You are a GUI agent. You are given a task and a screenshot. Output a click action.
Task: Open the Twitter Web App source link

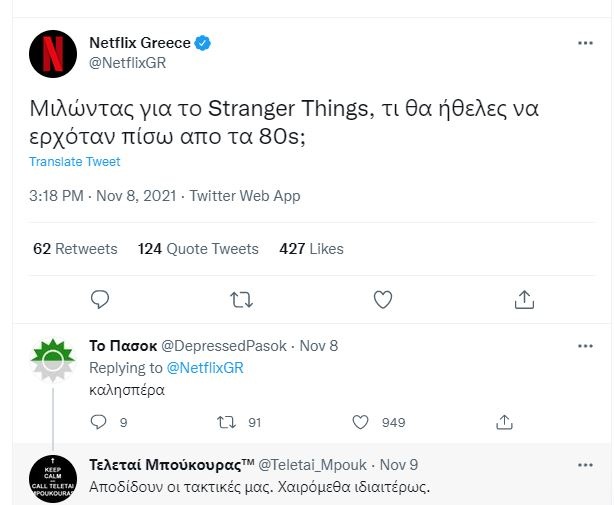245,196
